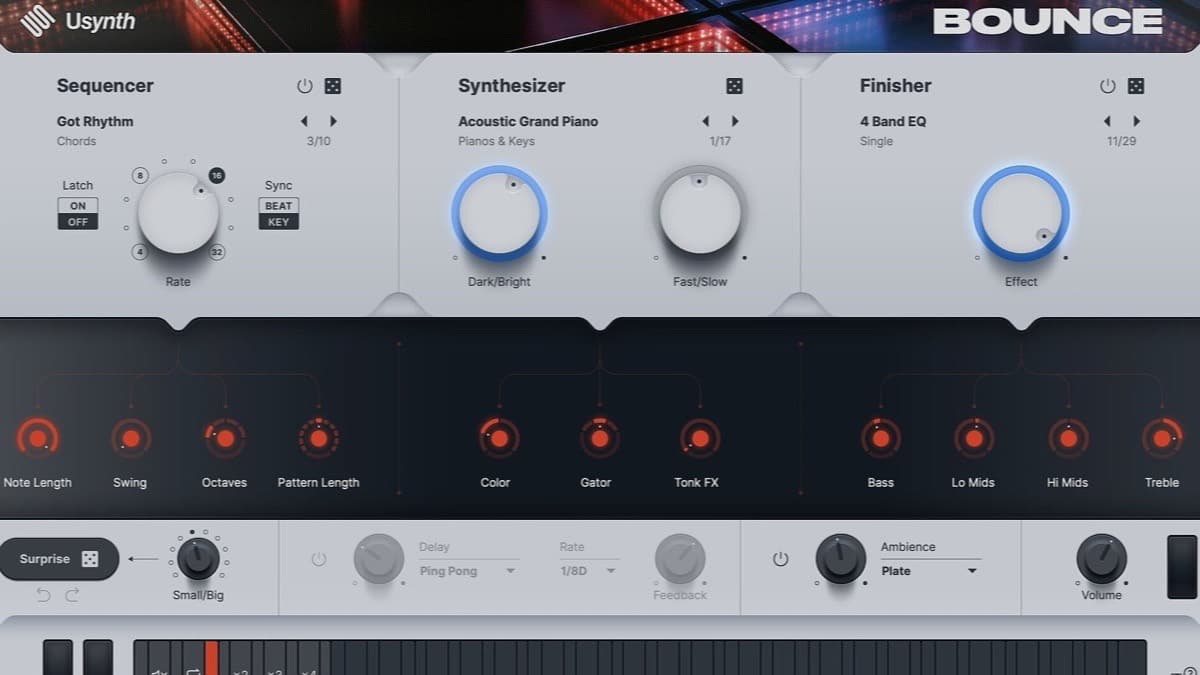Click the Octaves mini knob
The width and height of the screenshot is (1200, 675).
(x=224, y=438)
